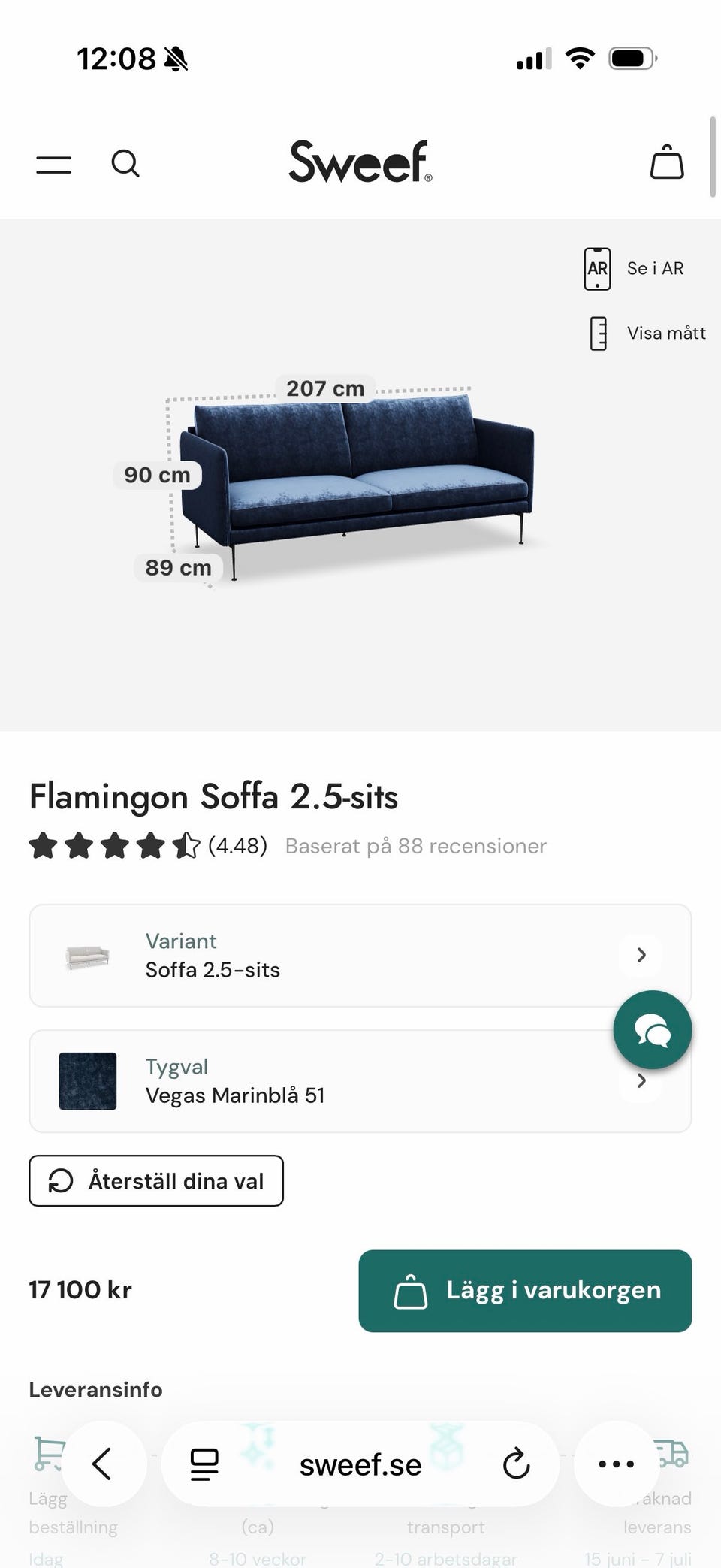Go back with browser back arrow

(103, 1464)
